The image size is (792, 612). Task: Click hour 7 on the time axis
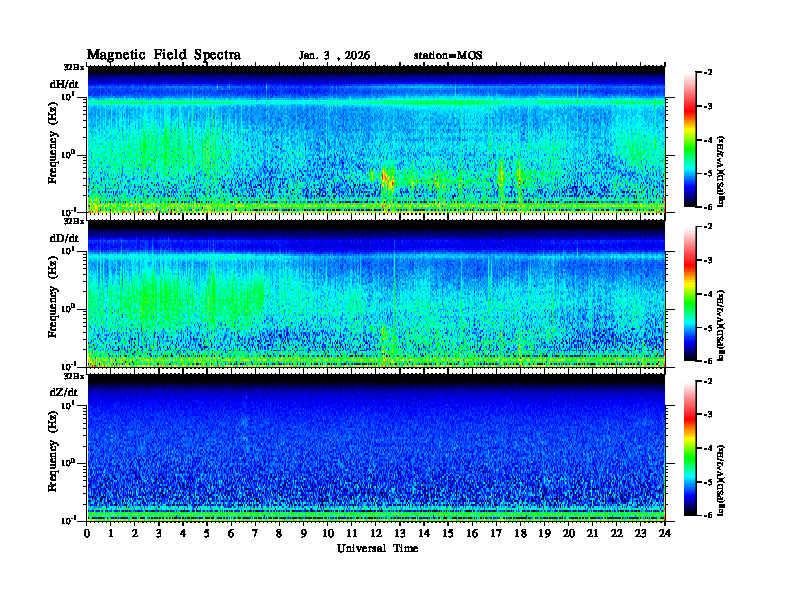(x=255, y=534)
